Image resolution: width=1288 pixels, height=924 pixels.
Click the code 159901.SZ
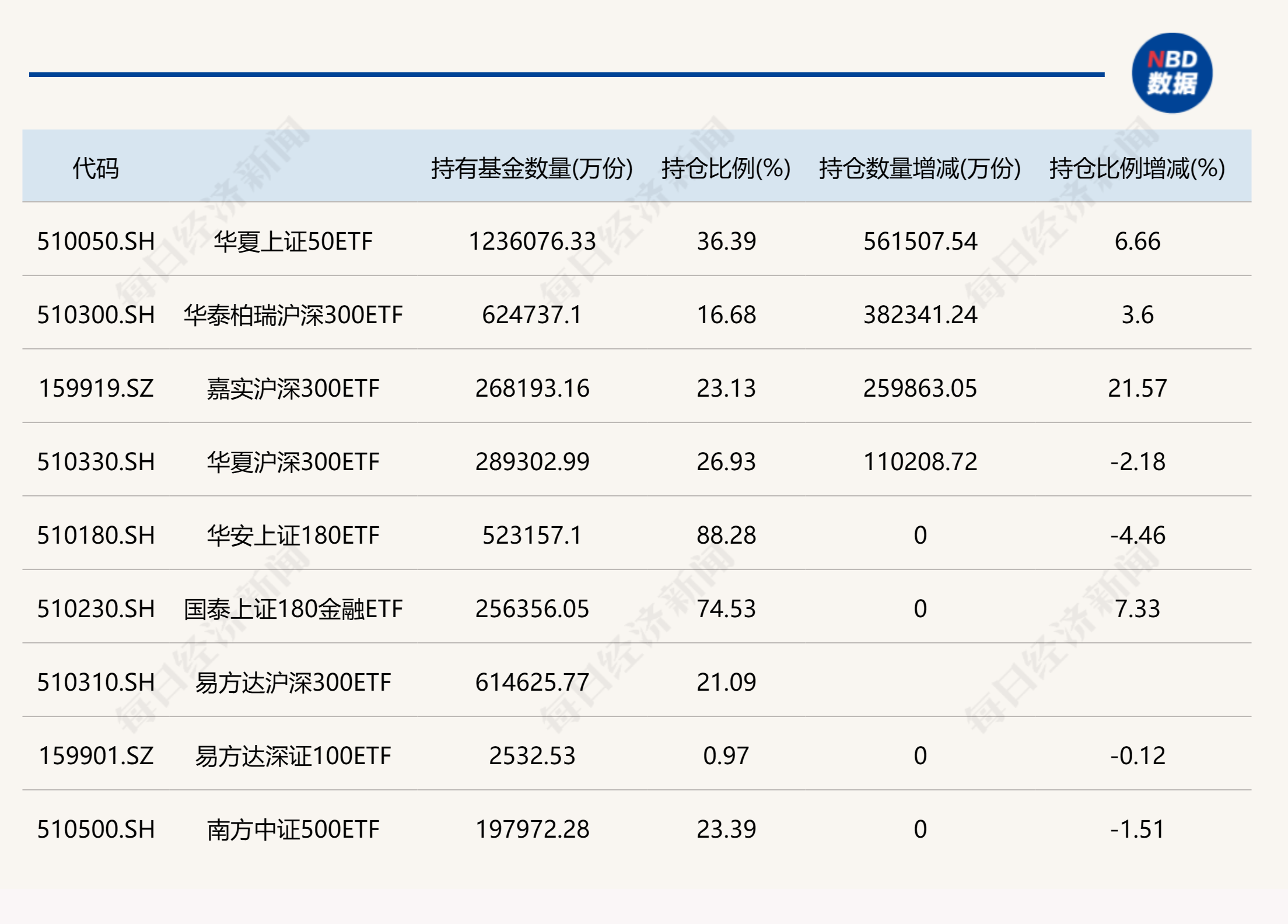pos(96,755)
